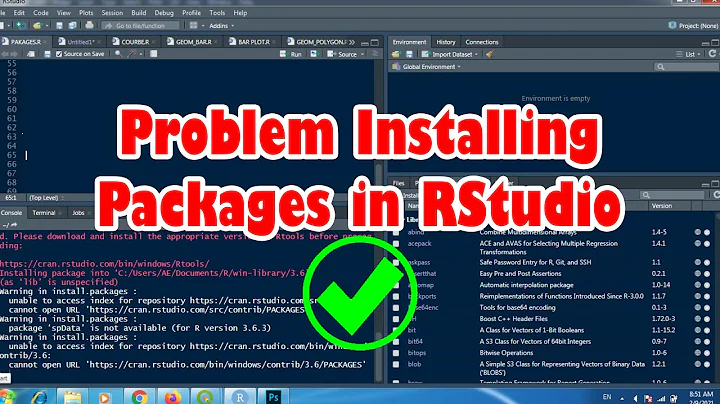The width and height of the screenshot is (720, 404).
Task: Show more hidden editor tabs chevron
Action: click(352, 42)
